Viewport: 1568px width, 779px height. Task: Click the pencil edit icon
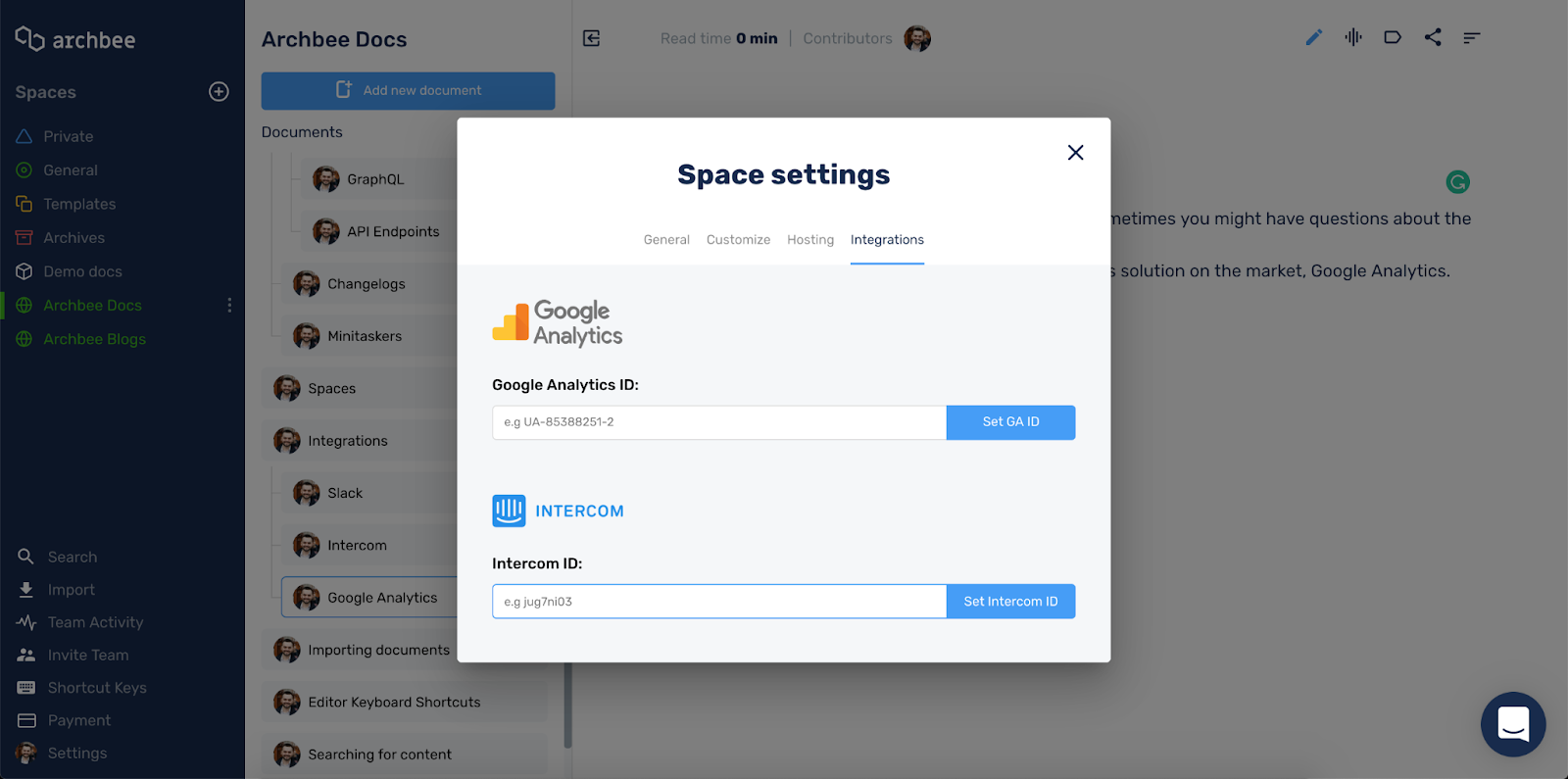(1314, 37)
